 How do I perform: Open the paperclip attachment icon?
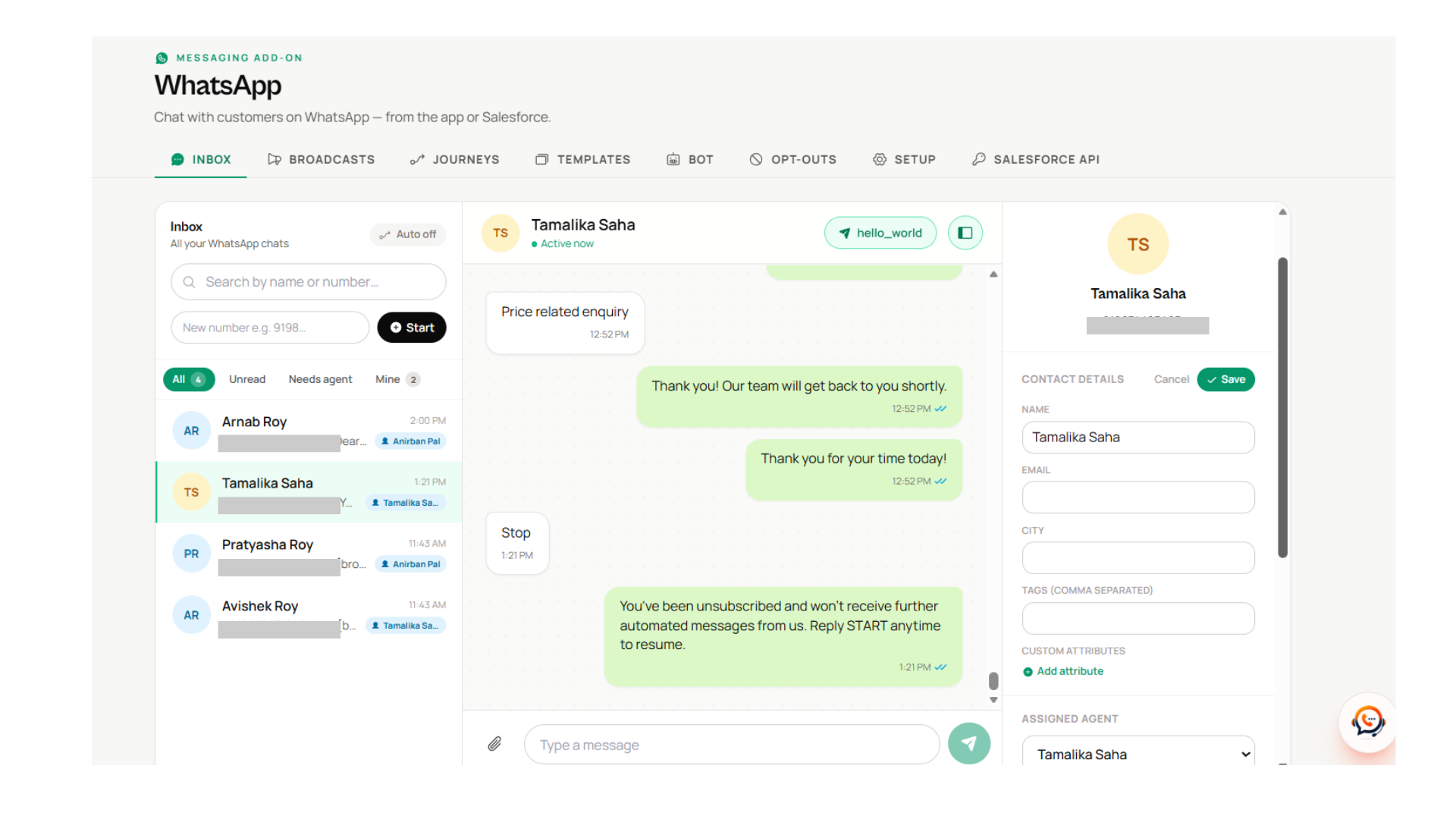coord(494,744)
